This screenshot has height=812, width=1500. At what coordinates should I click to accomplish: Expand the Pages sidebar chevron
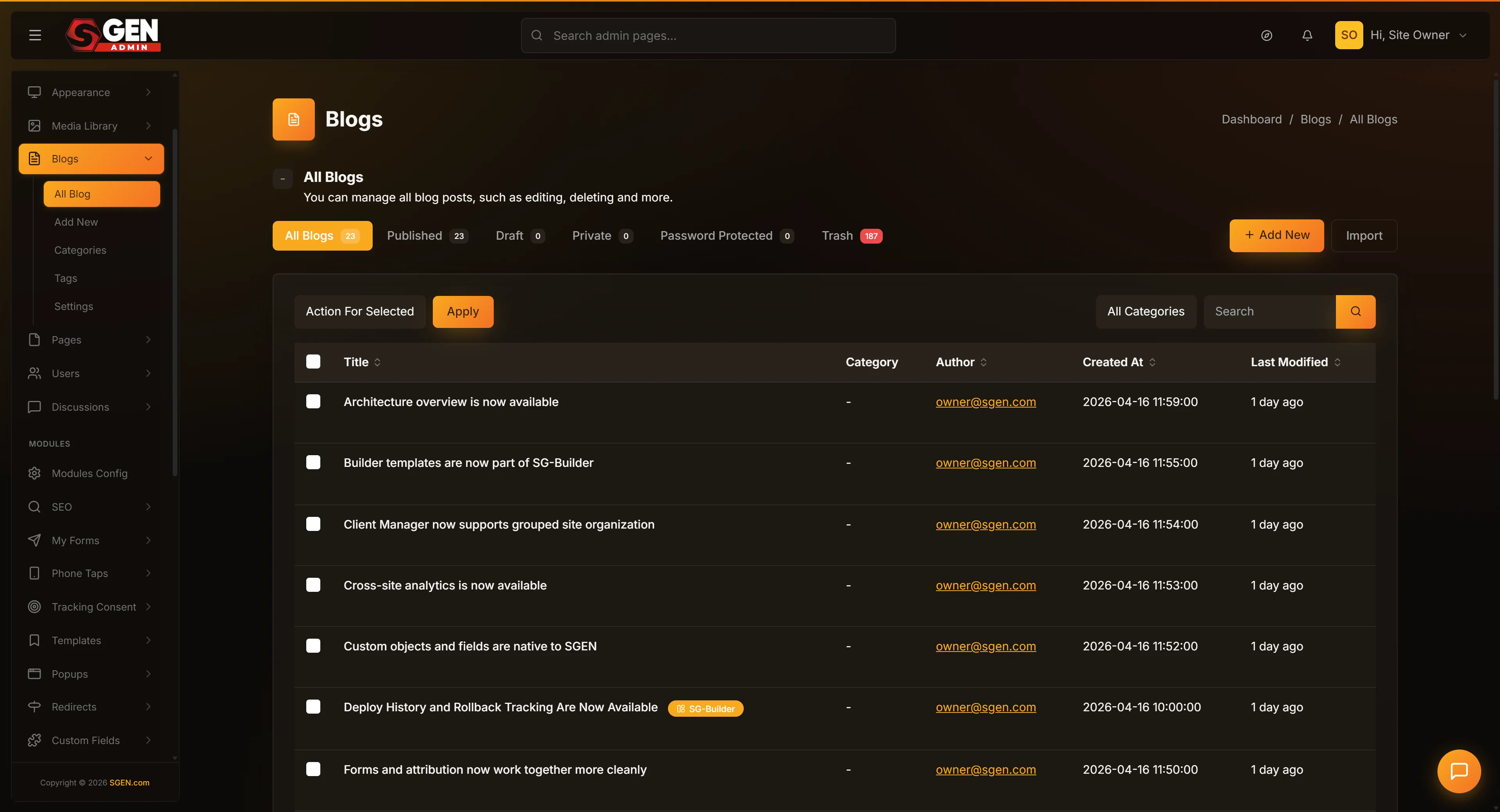148,339
